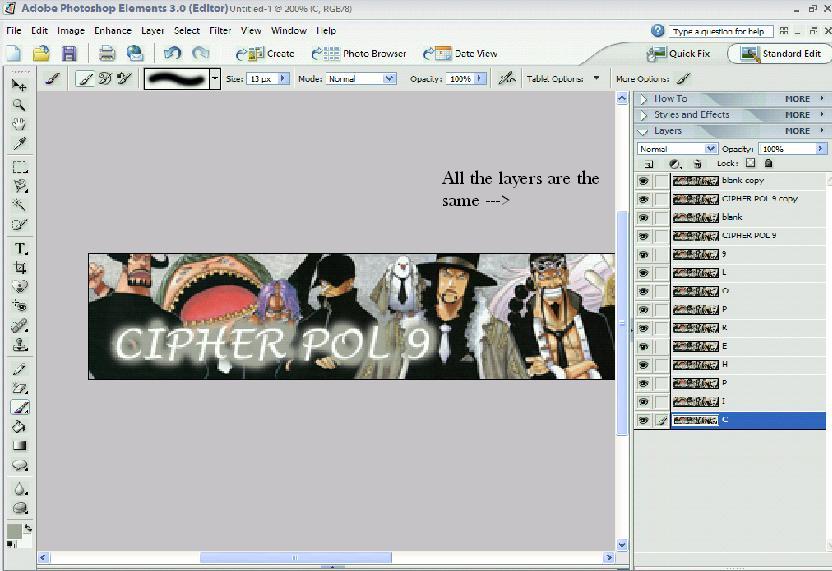Open the brush preset picker dropdown
Image resolution: width=832 pixels, height=571 pixels.
(215, 79)
